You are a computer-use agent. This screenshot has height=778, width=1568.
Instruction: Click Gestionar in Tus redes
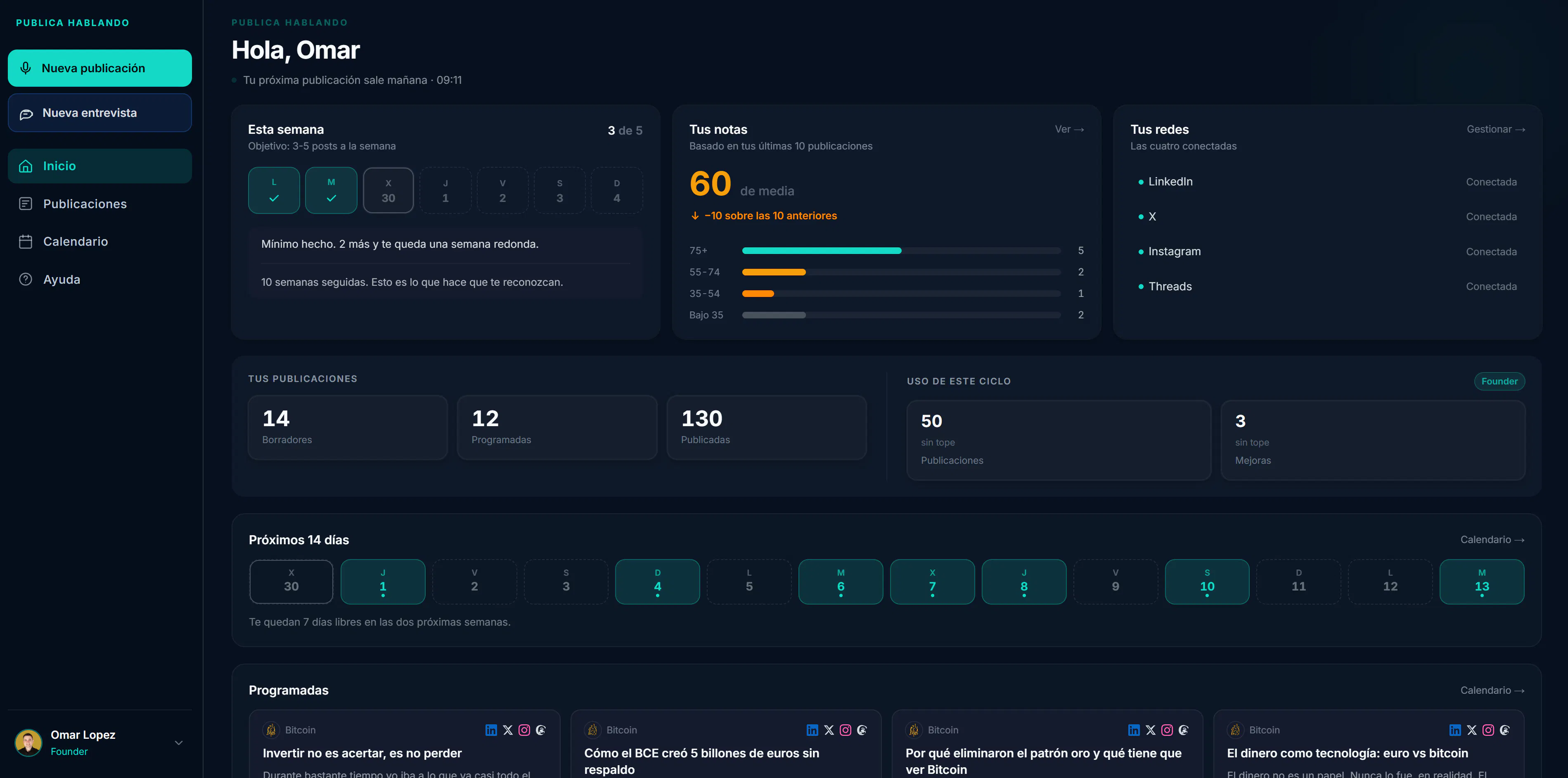coord(1496,129)
